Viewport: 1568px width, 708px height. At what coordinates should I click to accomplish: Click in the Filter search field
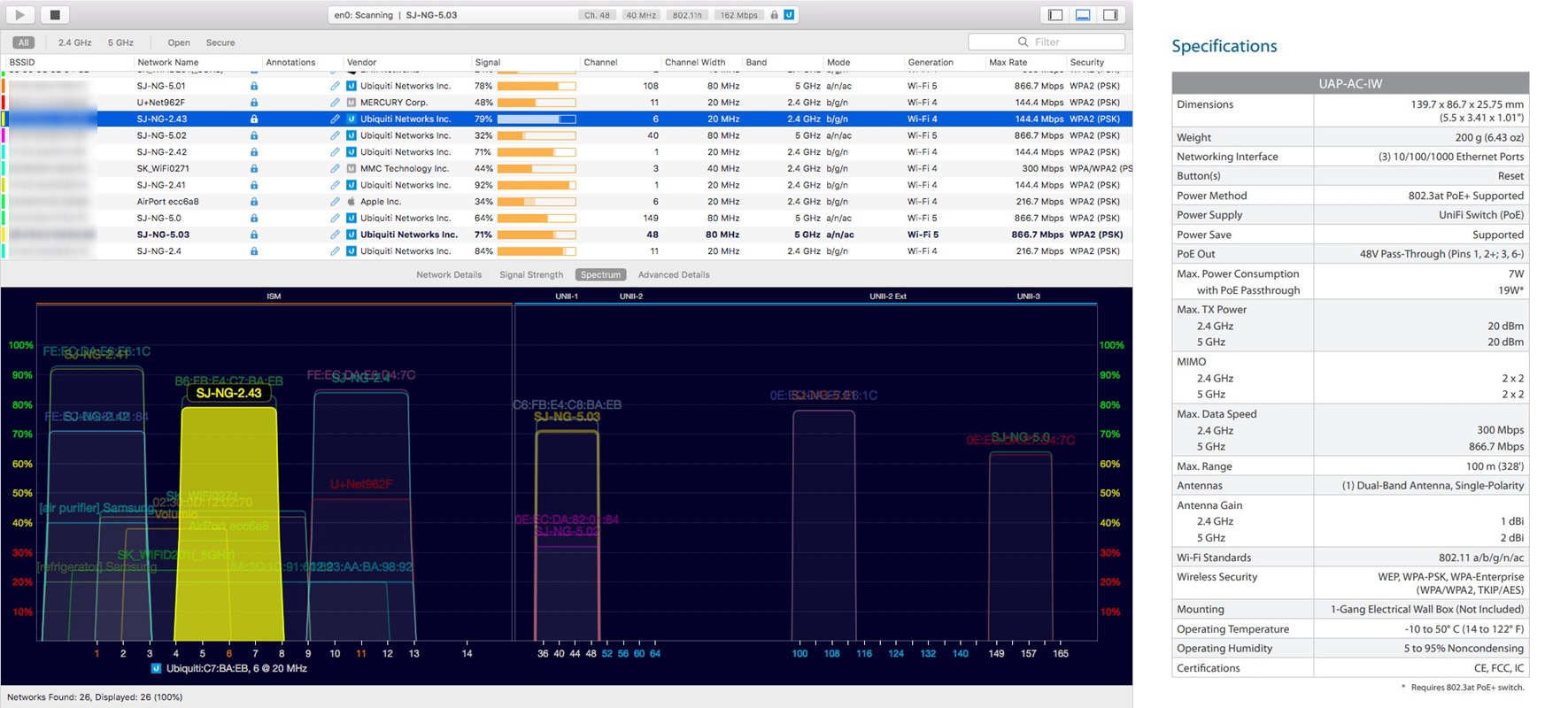tap(1047, 42)
